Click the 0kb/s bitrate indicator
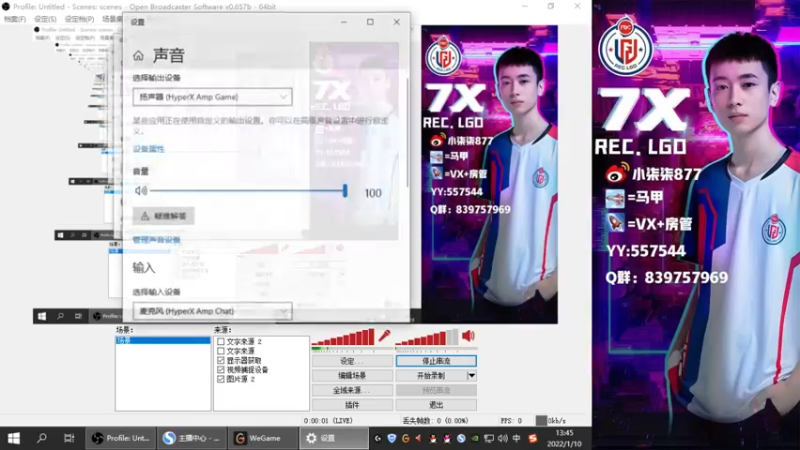Image resolution: width=800 pixels, height=450 pixels. tap(552, 421)
